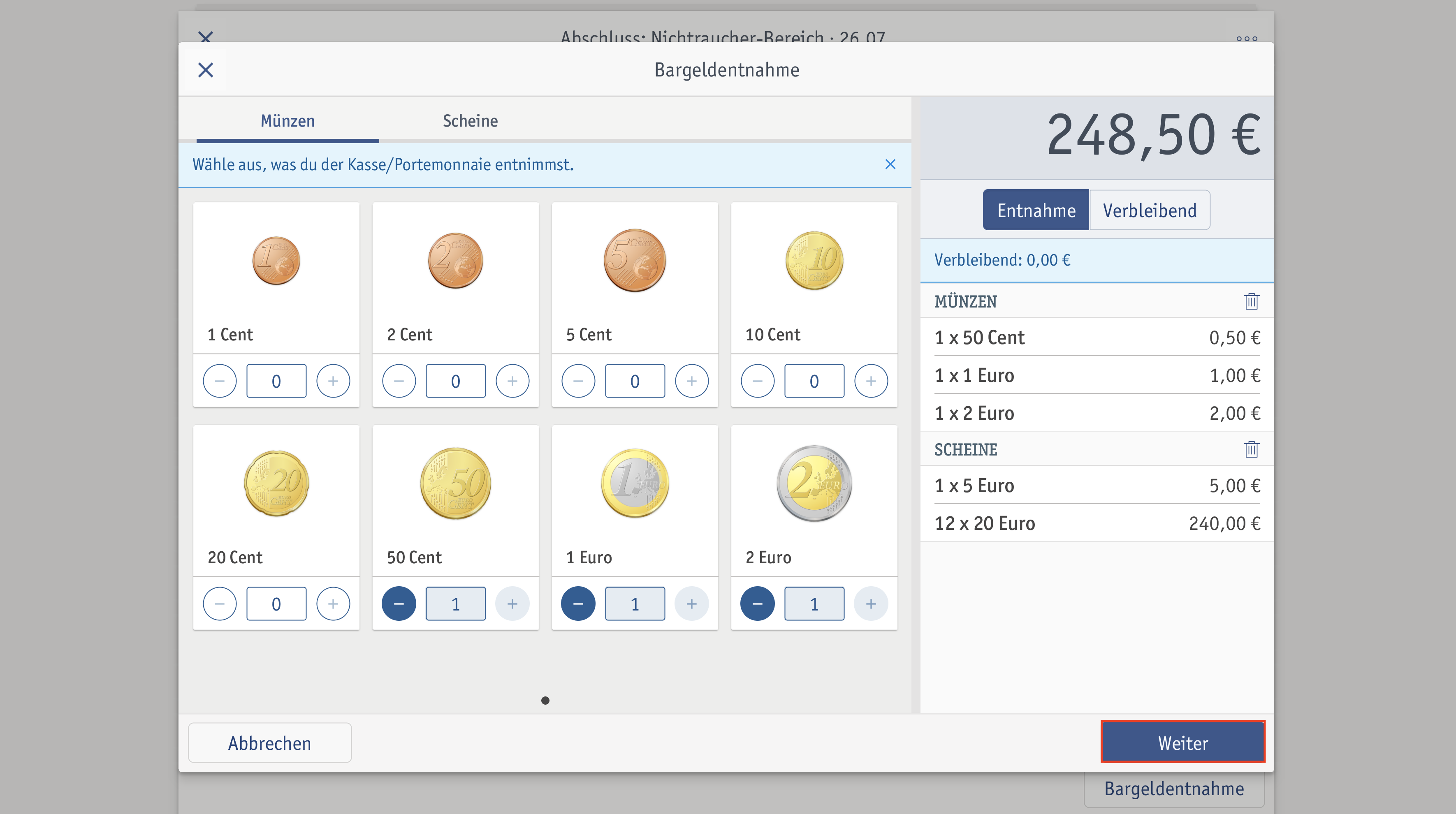Close the Bargeldentnahme dialog with X
1456x814 pixels.
[x=206, y=70]
